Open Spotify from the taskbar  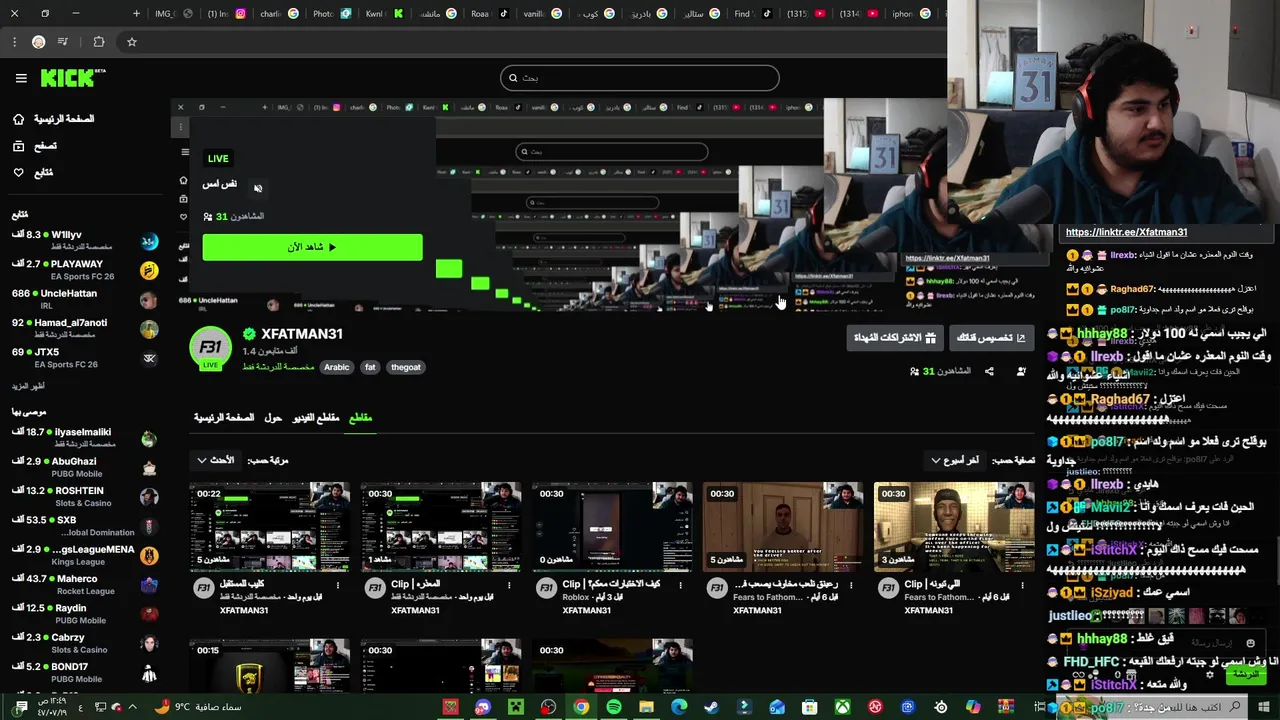pyautogui.click(x=614, y=707)
